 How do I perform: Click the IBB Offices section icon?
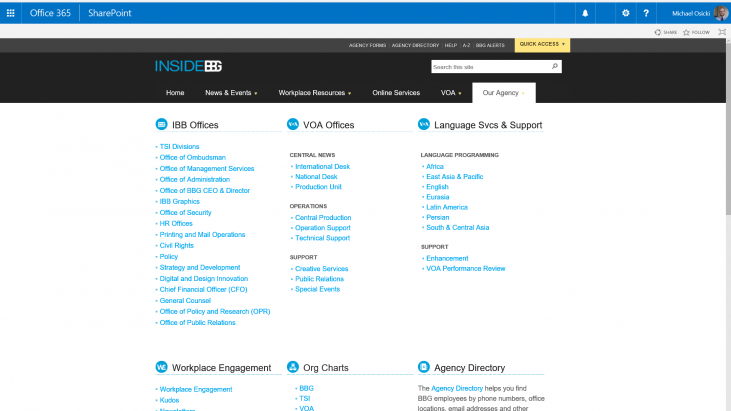pos(161,124)
